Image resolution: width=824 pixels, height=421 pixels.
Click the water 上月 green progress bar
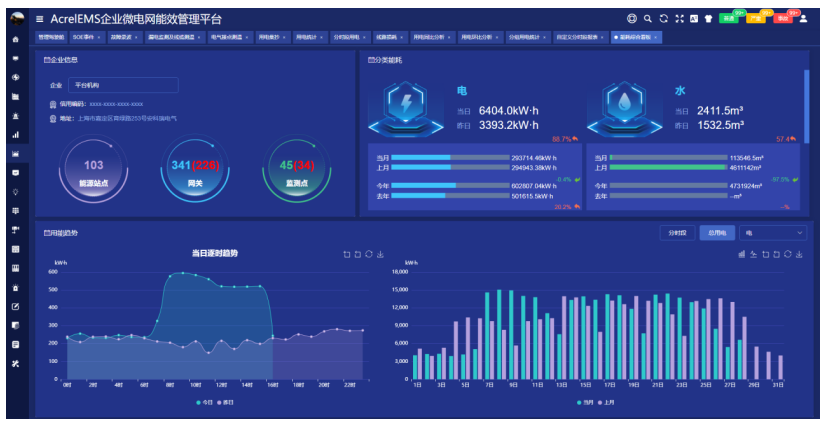(x=669, y=168)
